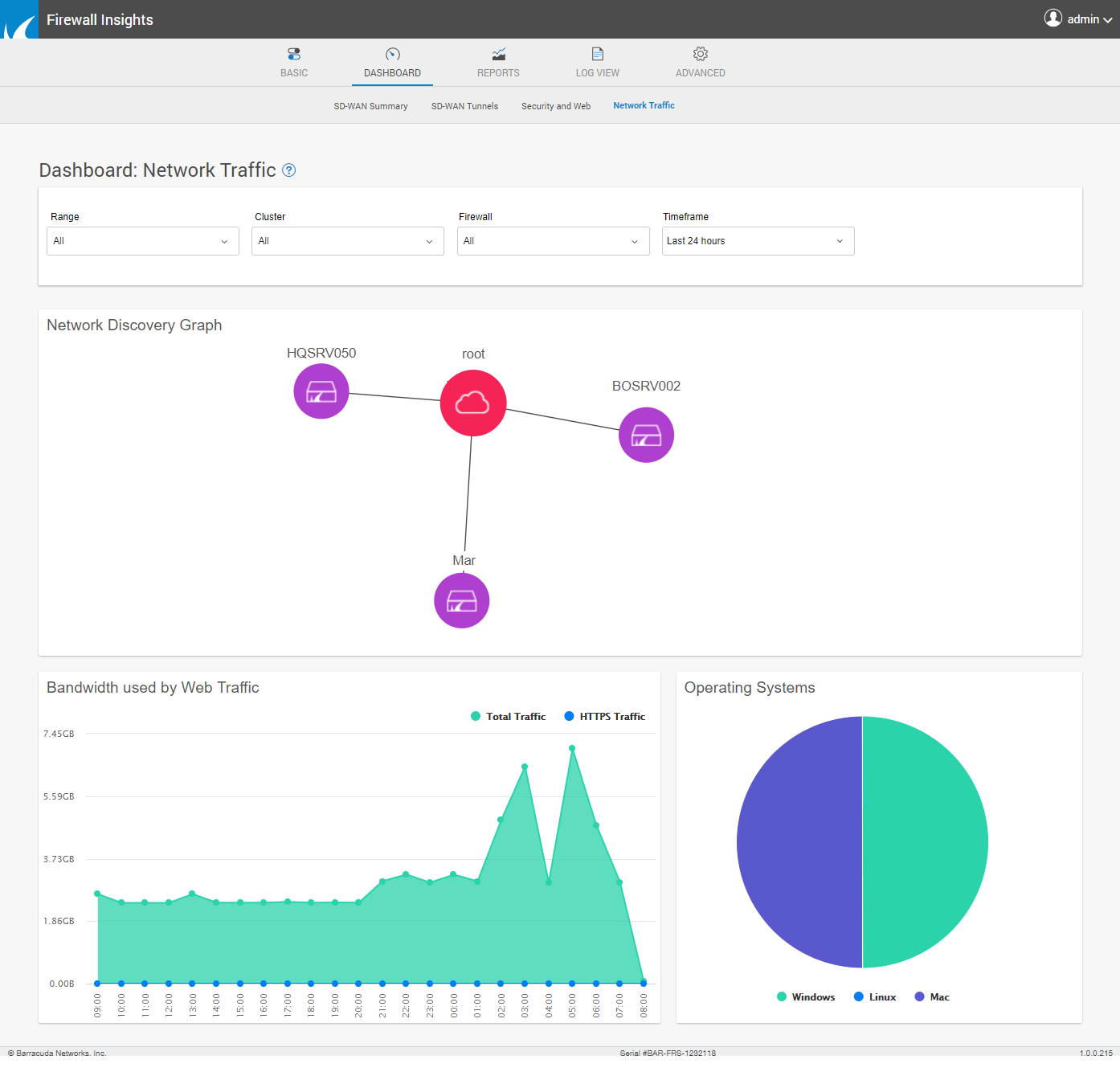Open help icon next to Network Traffic title
This screenshot has height=1072, width=1120.
[x=289, y=170]
